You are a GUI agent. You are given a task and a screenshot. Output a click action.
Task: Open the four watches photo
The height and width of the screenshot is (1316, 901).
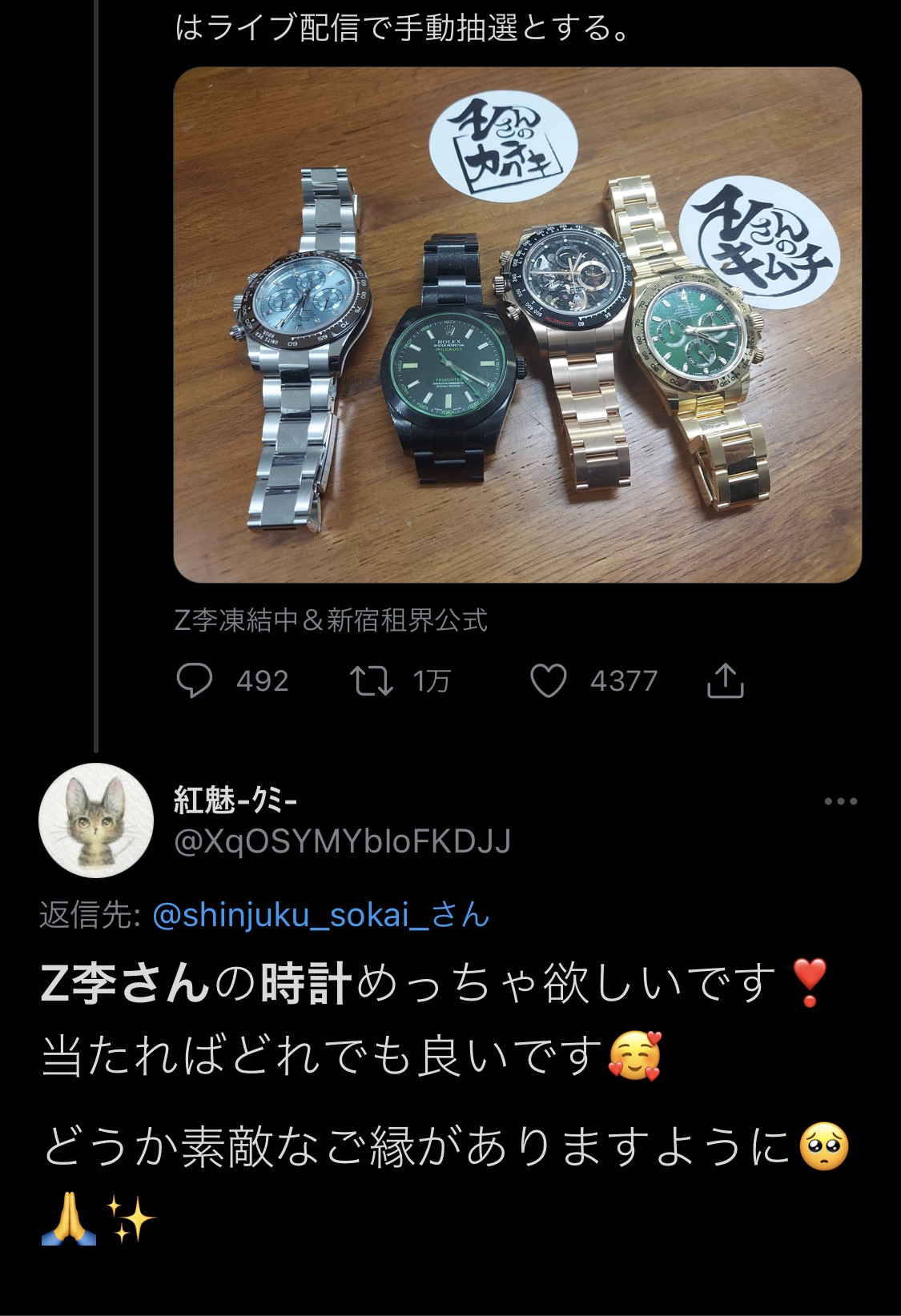coord(517,324)
